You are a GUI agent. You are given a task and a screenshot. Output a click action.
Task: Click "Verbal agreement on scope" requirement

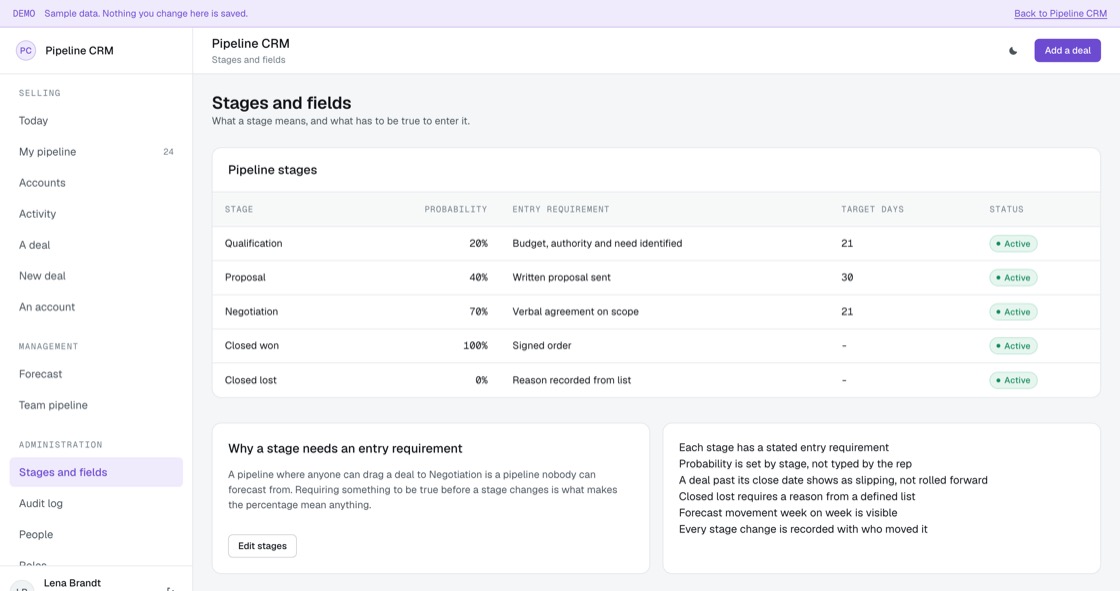[x=576, y=312]
